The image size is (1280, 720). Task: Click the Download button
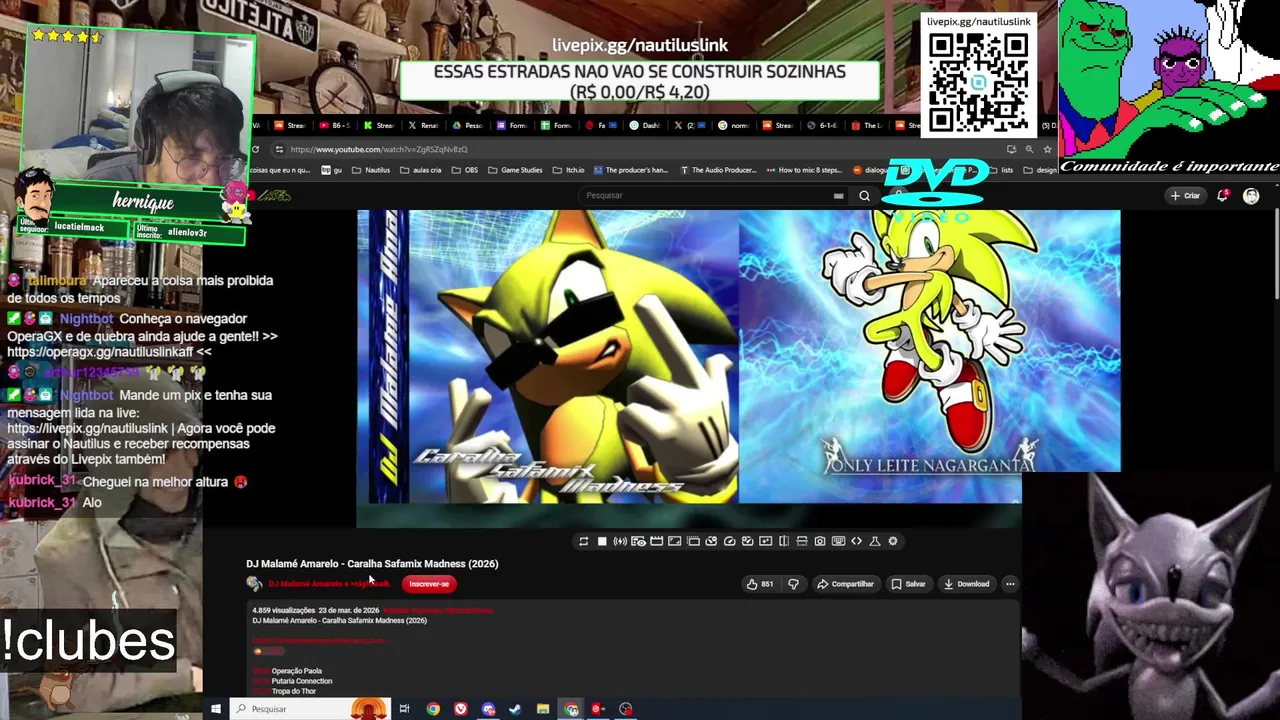[x=967, y=584]
